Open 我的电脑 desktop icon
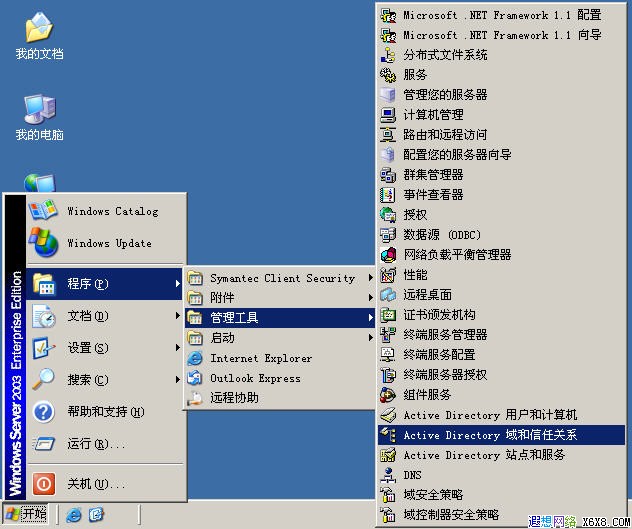 pos(39,117)
